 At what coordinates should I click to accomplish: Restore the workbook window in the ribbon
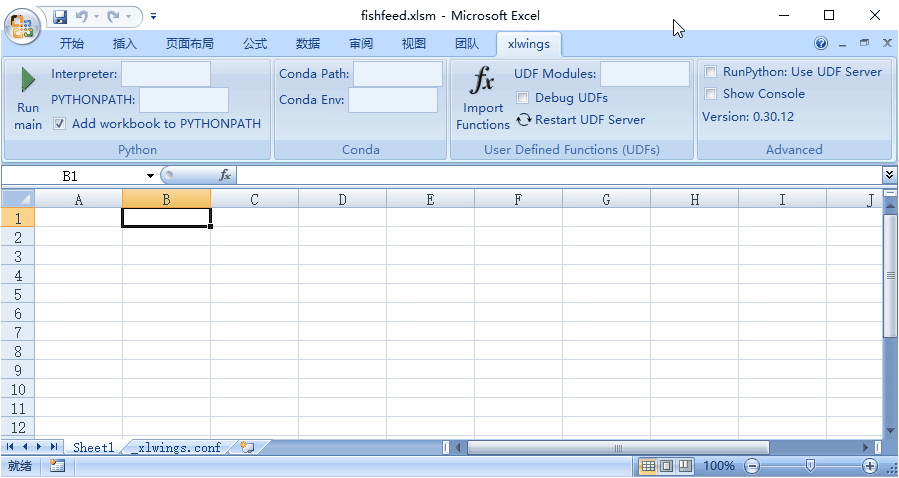(x=864, y=43)
